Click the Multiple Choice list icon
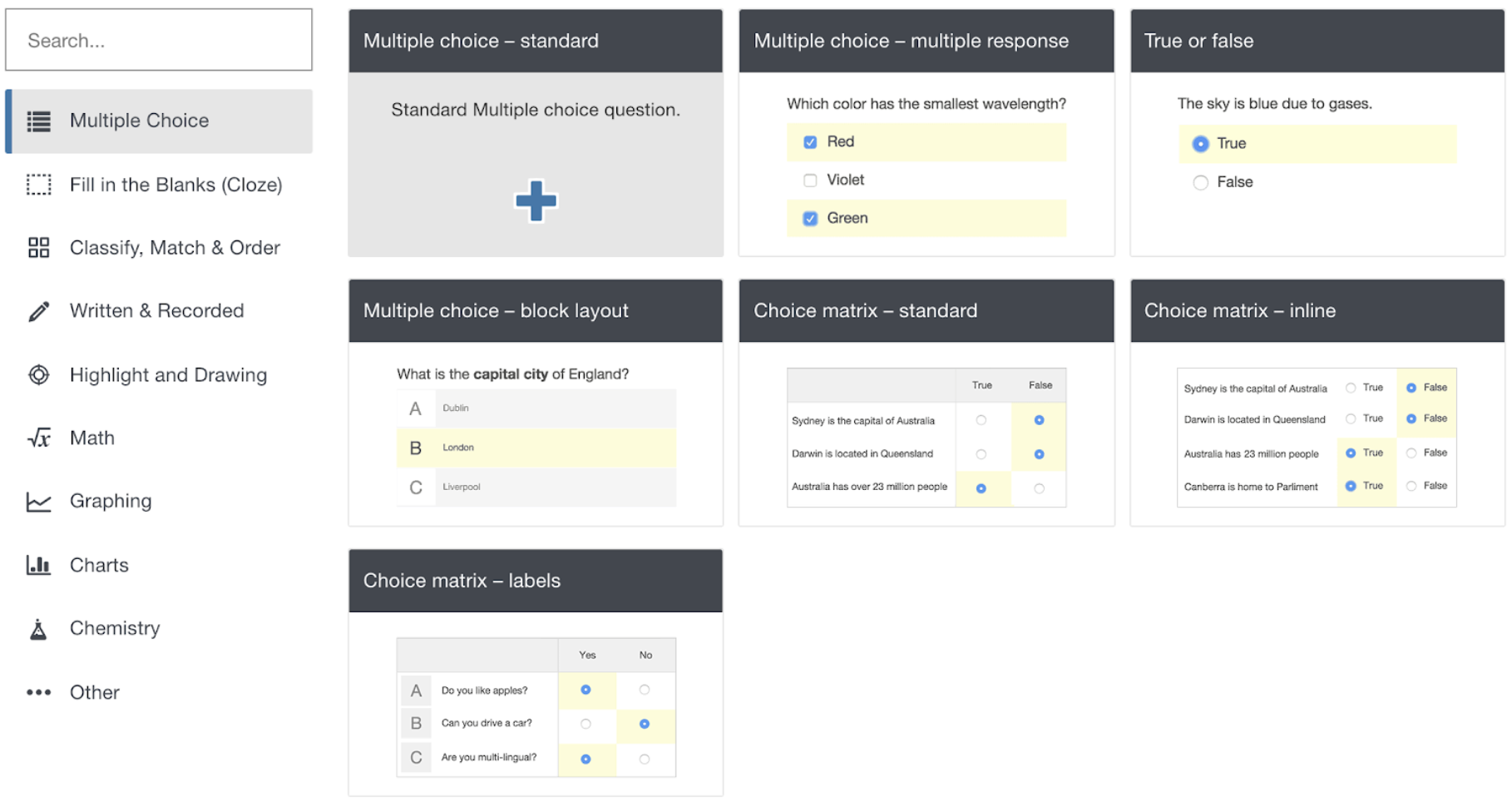 [38, 121]
